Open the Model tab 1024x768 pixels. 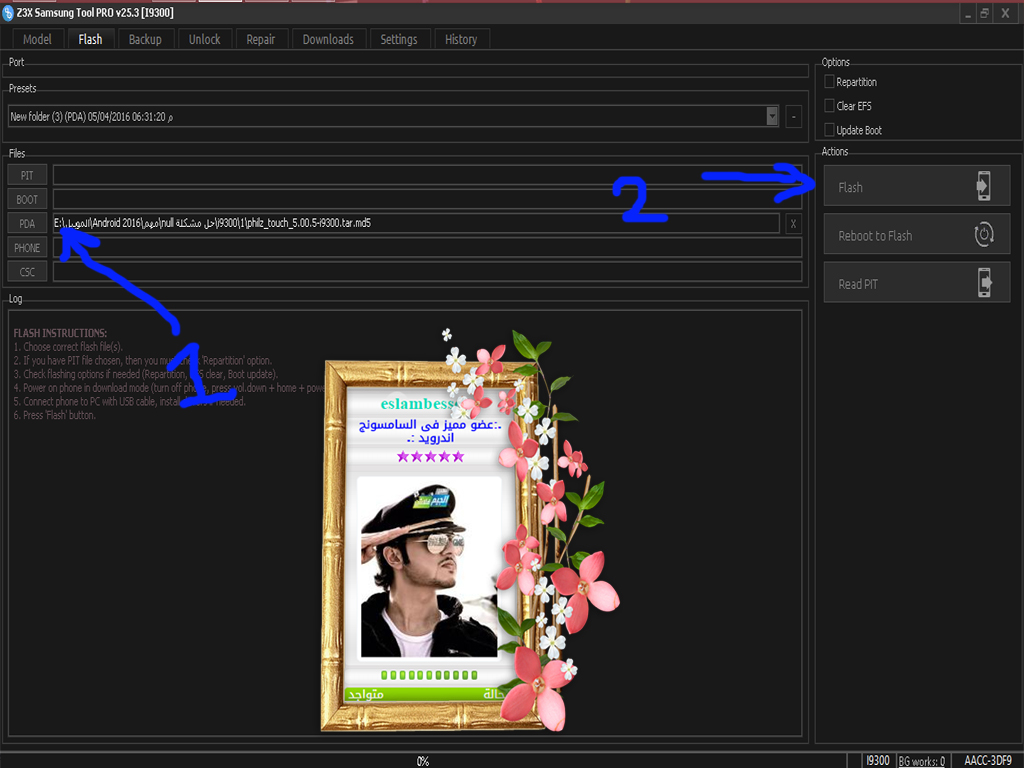[37, 39]
